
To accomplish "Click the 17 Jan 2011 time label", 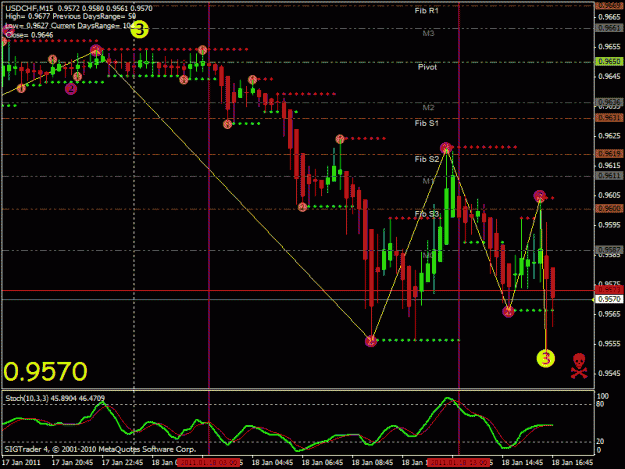I will [x=22, y=463].
